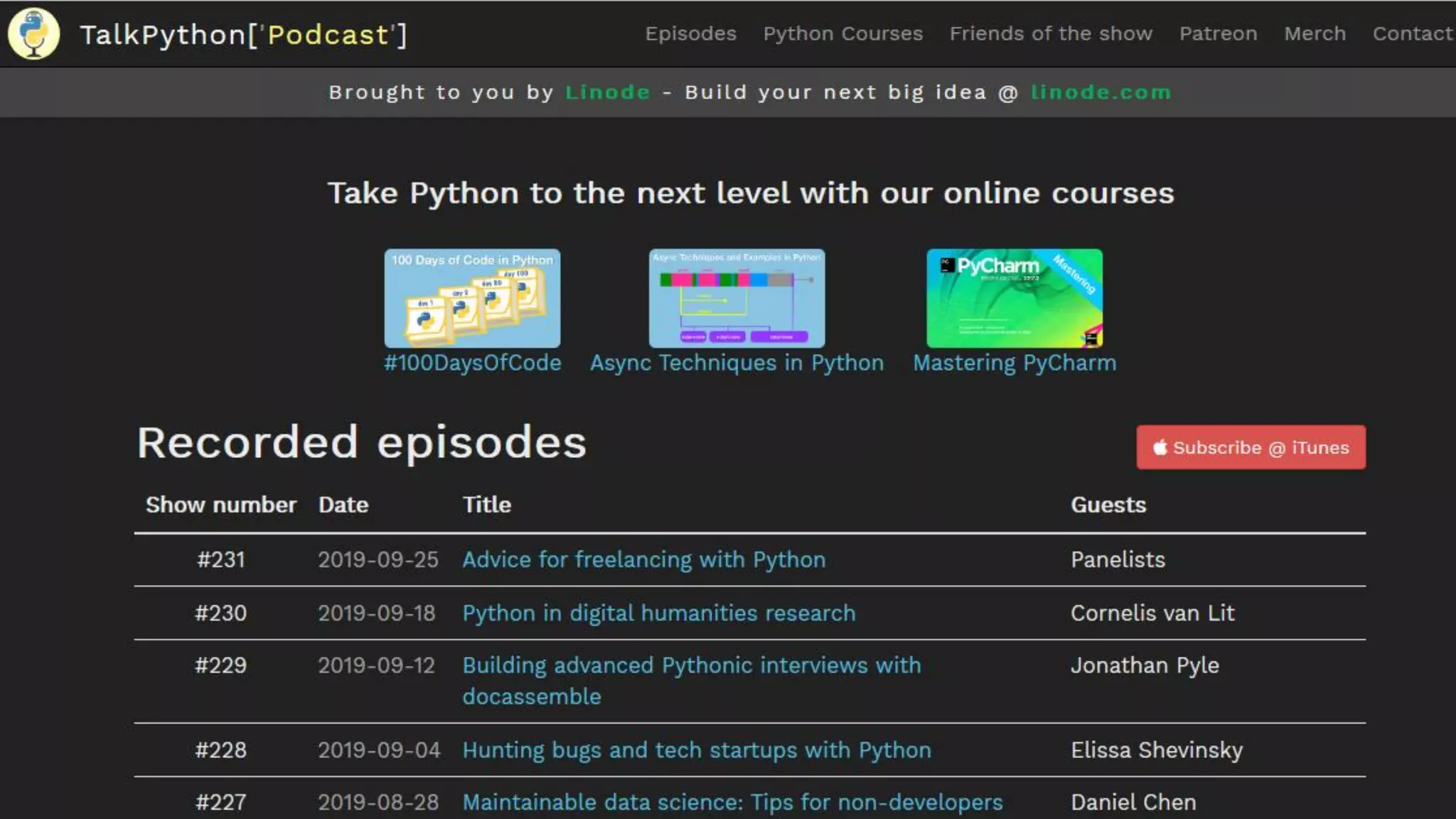This screenshot has height=819, width=1456.
Task: Click the 100 Days of Code course thumbnail
Action: coord(472,298)
